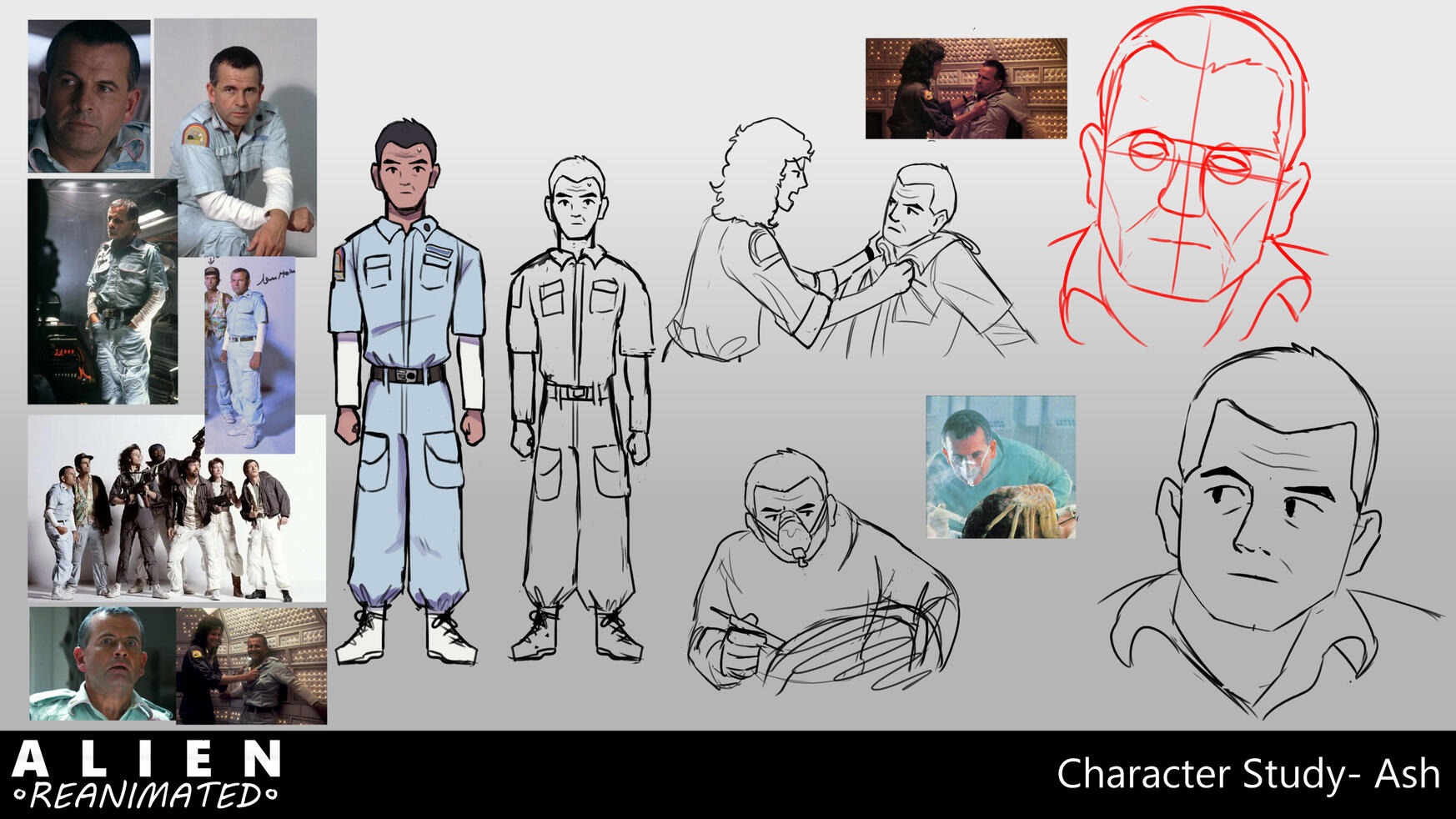The image size is (1456, 819).
Task: Select the red construction head sketch
Action: click(x=1188, y=179)
